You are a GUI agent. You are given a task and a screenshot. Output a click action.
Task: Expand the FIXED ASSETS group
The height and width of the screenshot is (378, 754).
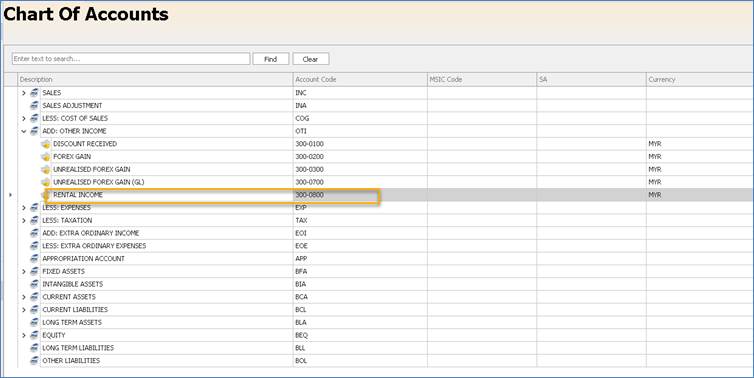(24, 271)
